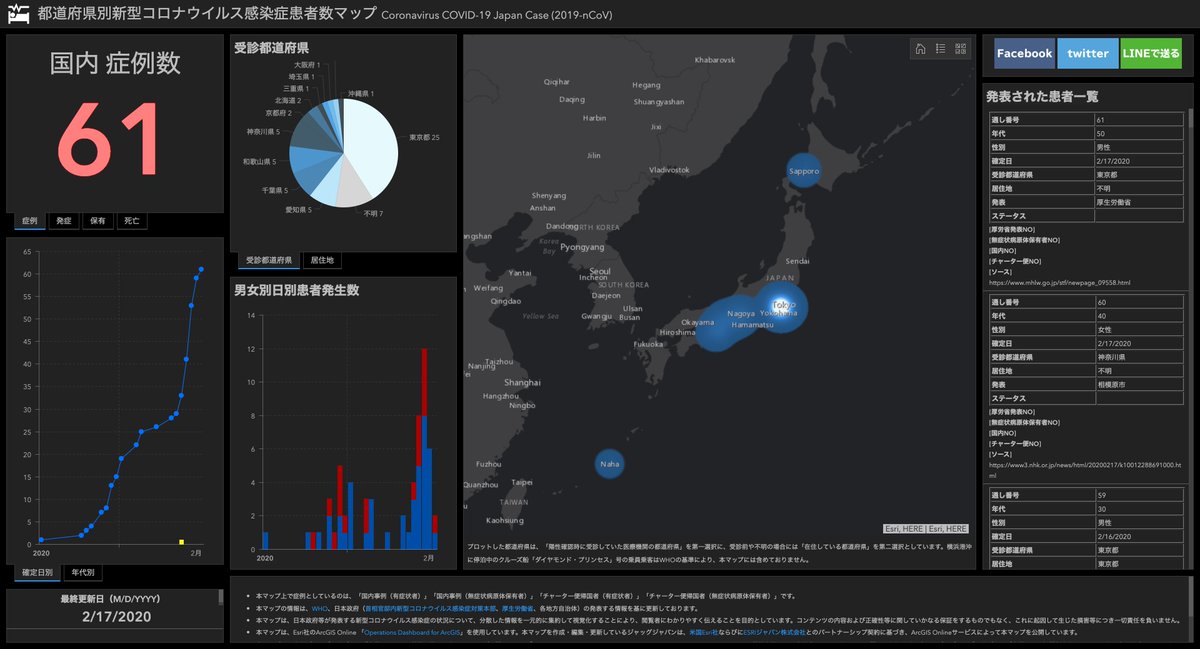Click the 東京都 25 pie slice
1200x649 pixels.
[372, 145]
